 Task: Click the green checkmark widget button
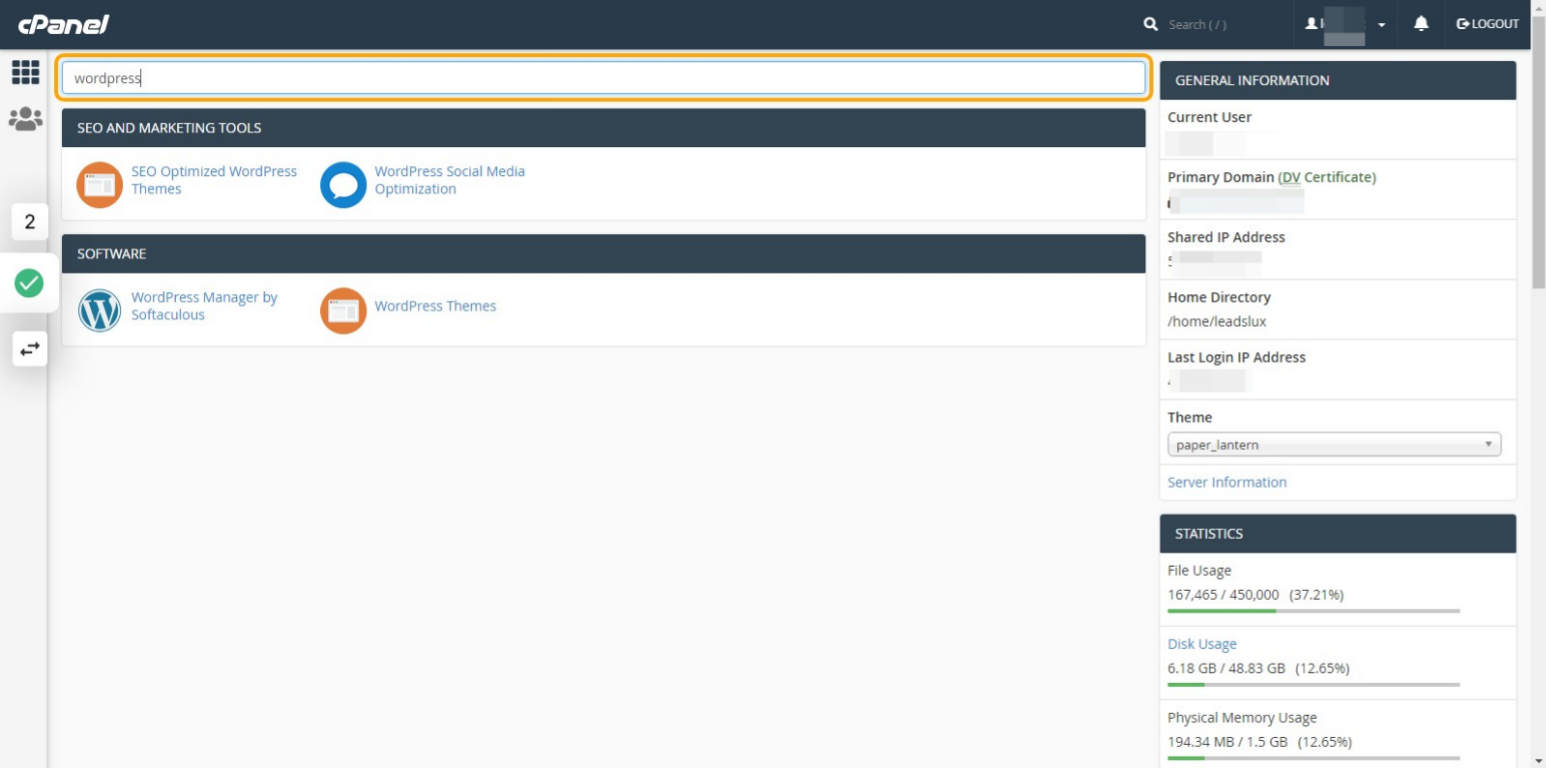coord(29,283)
